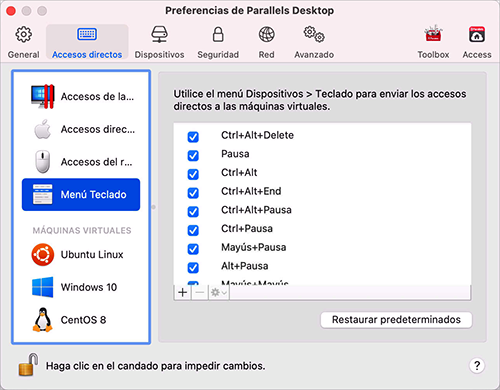This screenshot has width=500, height=390.
Task: Close the preferences window with red button
Action: (x=11, y=11)
